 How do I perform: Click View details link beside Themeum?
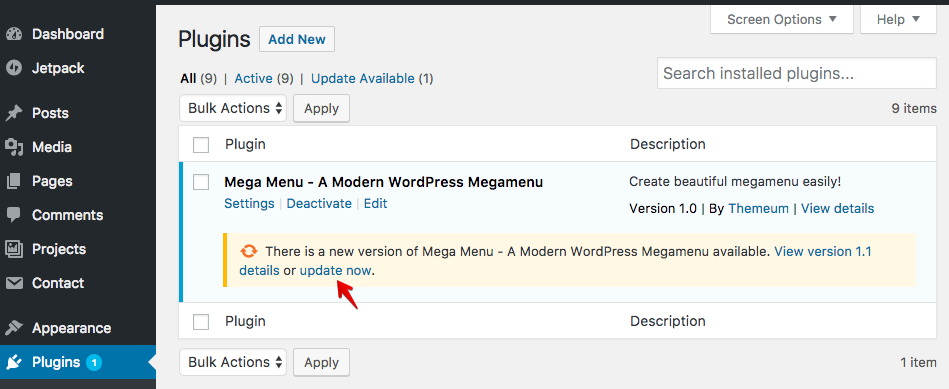(x=838, y=209)
